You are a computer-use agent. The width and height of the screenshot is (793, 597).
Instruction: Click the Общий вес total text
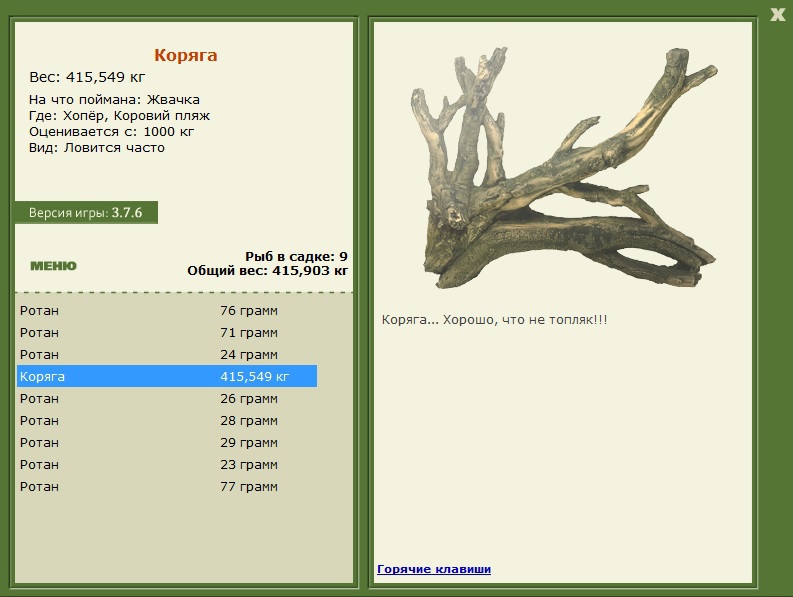pos(268,271)
